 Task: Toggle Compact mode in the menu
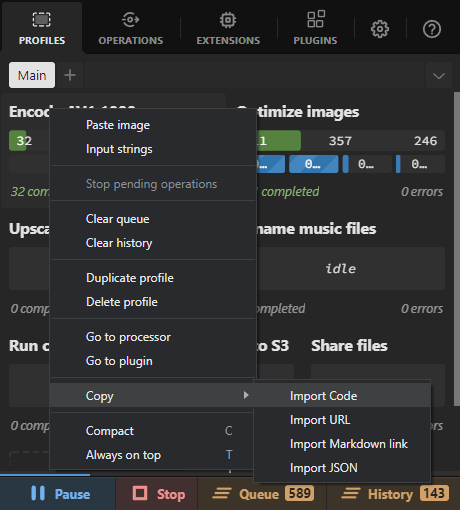(x=152, y=431)
